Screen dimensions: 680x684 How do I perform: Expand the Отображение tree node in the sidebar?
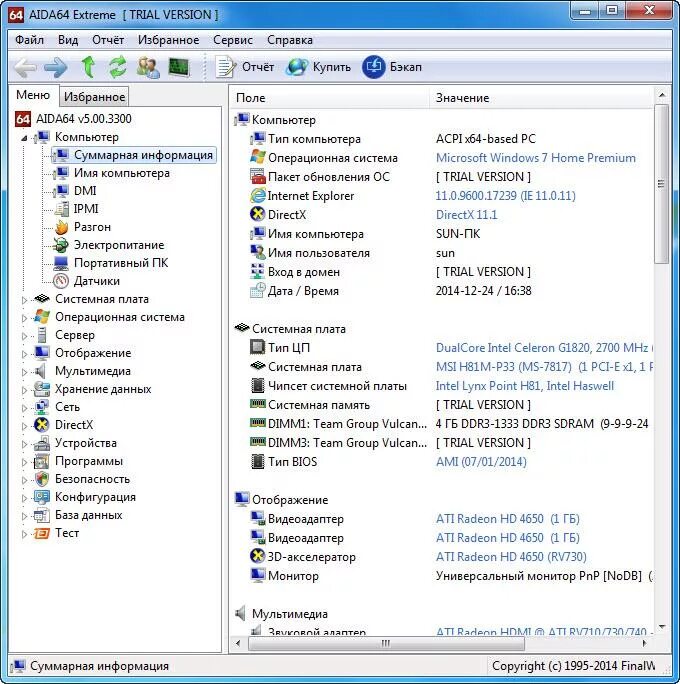(24, 354)
